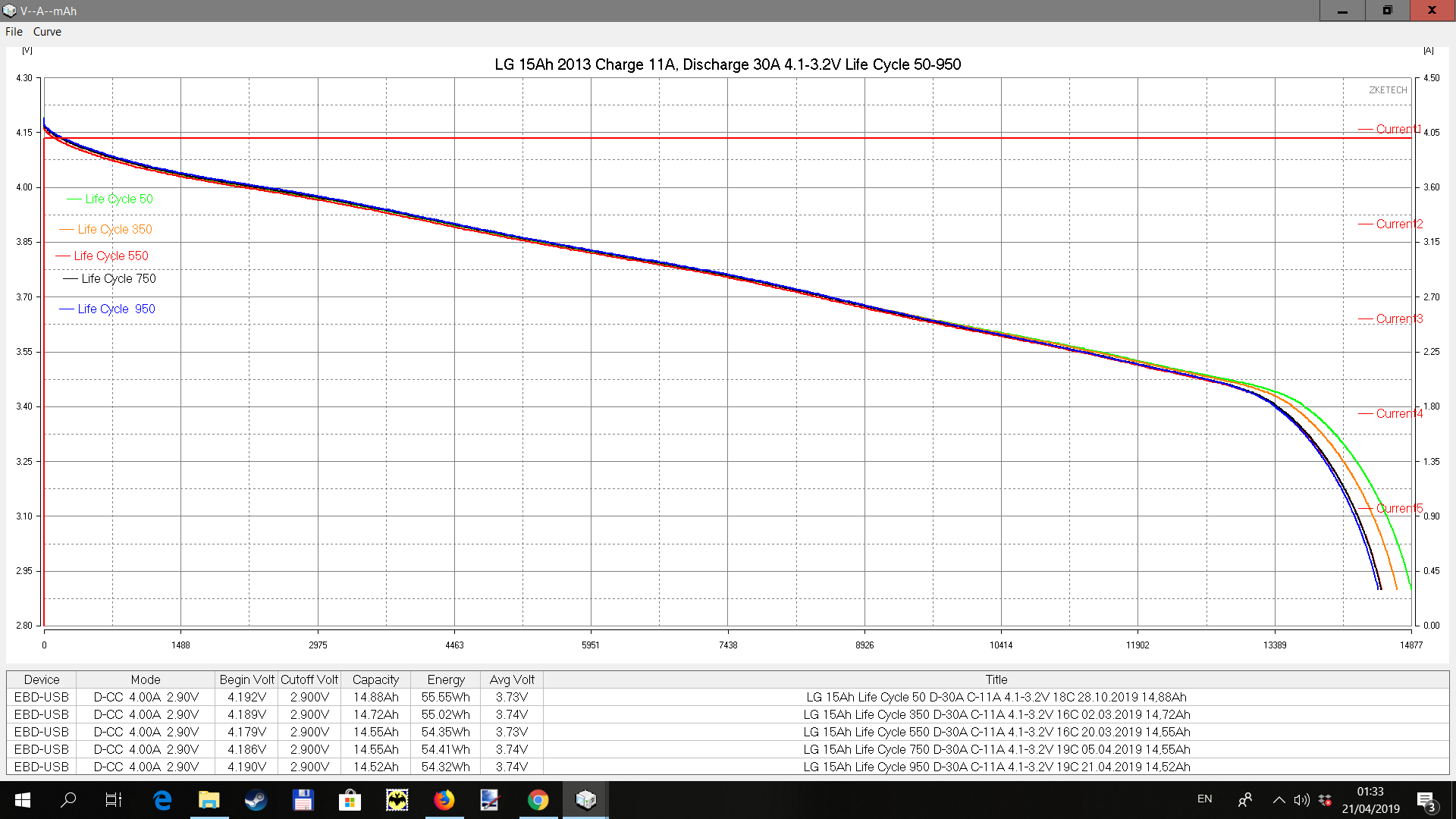This screenshot has height=819, width=1456.
Task: Click the EBD-USB app taskbar icon
Action: point(585,799)
